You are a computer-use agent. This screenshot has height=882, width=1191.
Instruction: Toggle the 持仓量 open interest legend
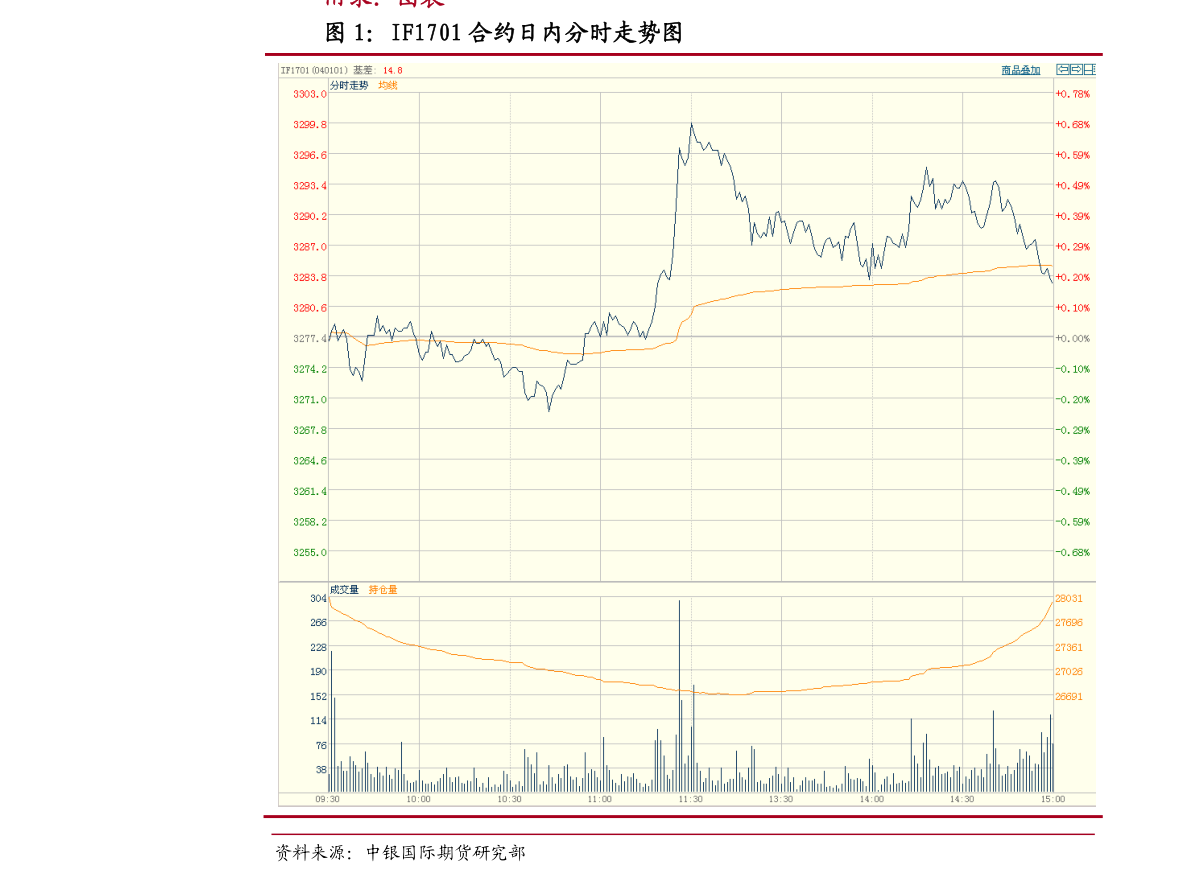click(383, 590)
